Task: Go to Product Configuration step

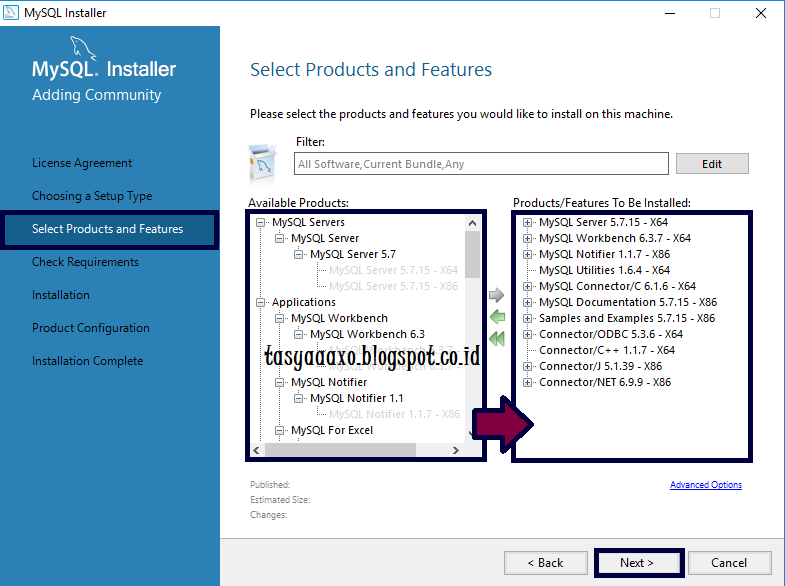Action: tap(91, 328)
